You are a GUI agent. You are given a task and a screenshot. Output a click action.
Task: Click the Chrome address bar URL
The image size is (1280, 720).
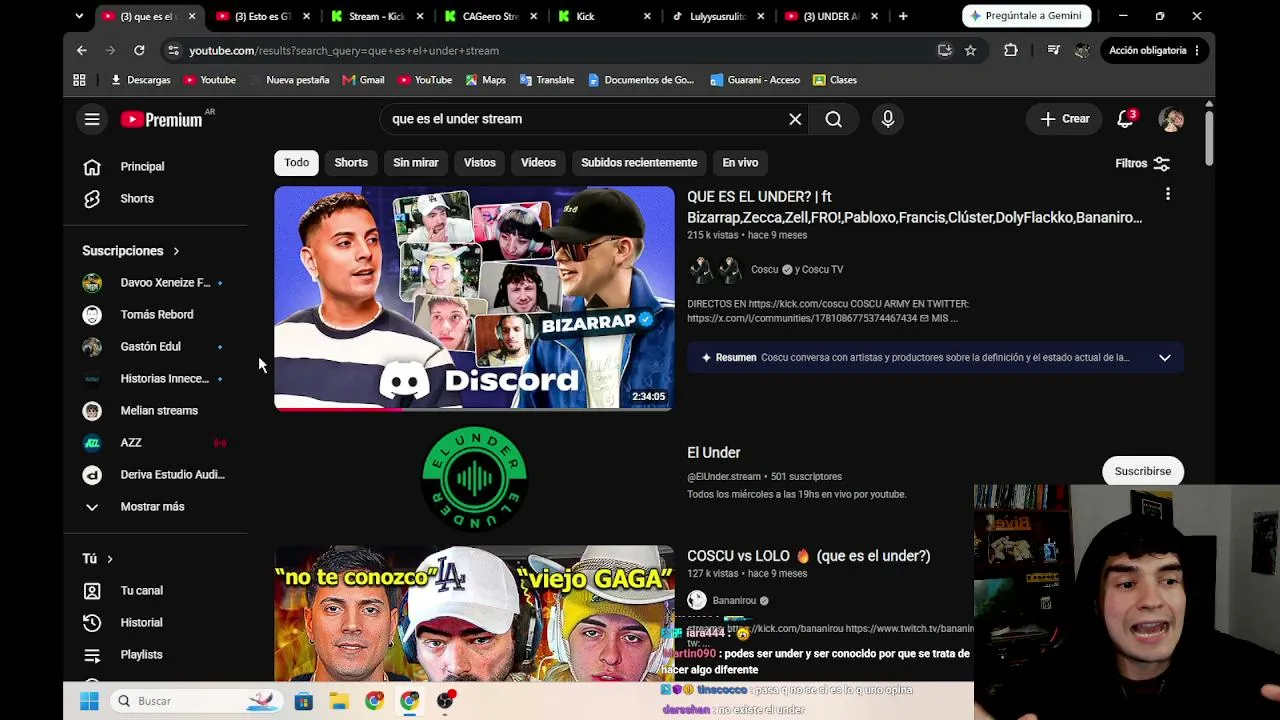(x=344, y=50)
